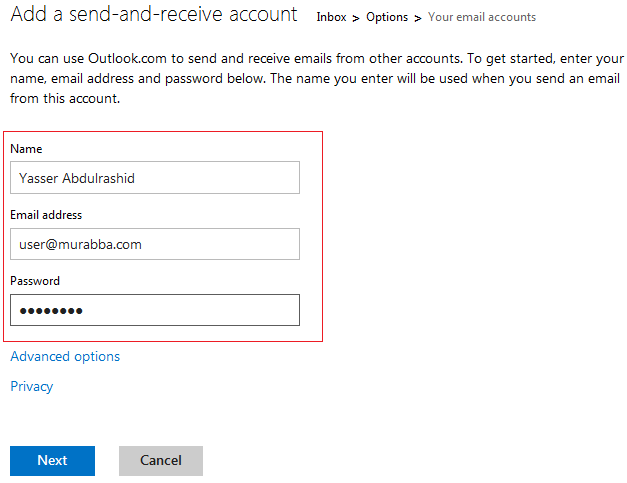Click breadcrumb arrow after Inbox
The height and width of the screenshot is (483, 627).
coord(356,18)
